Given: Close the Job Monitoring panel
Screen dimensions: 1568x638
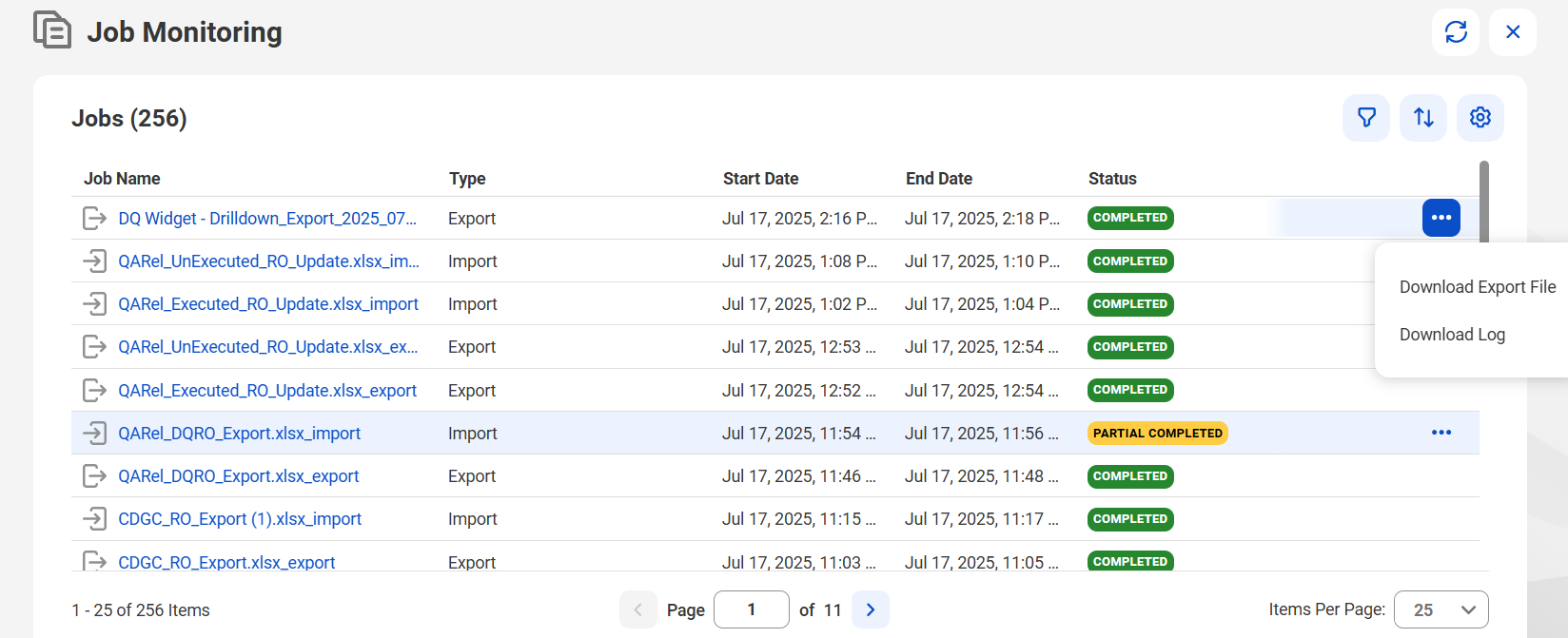Looking at the screenshot, I should [x=1513, y=32].
